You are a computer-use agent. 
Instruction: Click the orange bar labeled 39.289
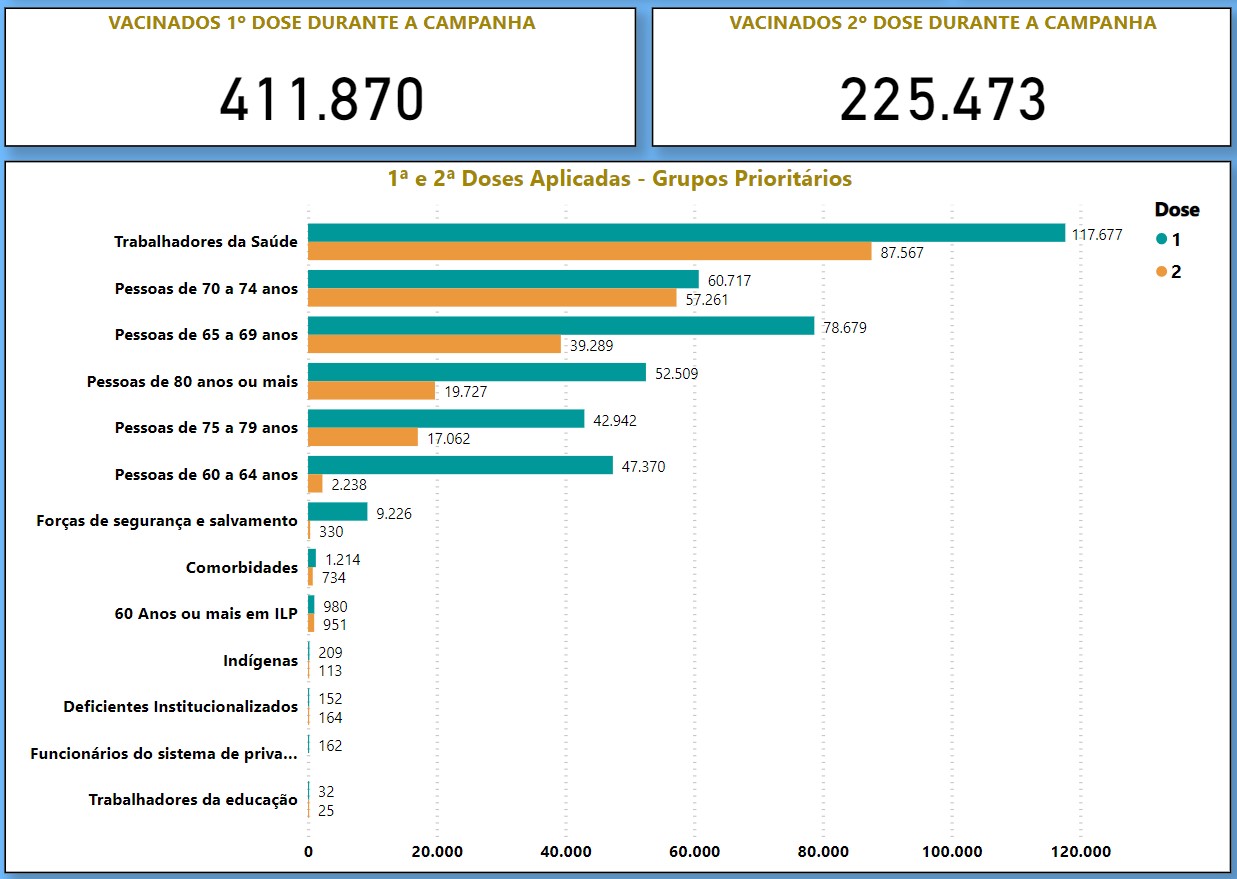434,345
